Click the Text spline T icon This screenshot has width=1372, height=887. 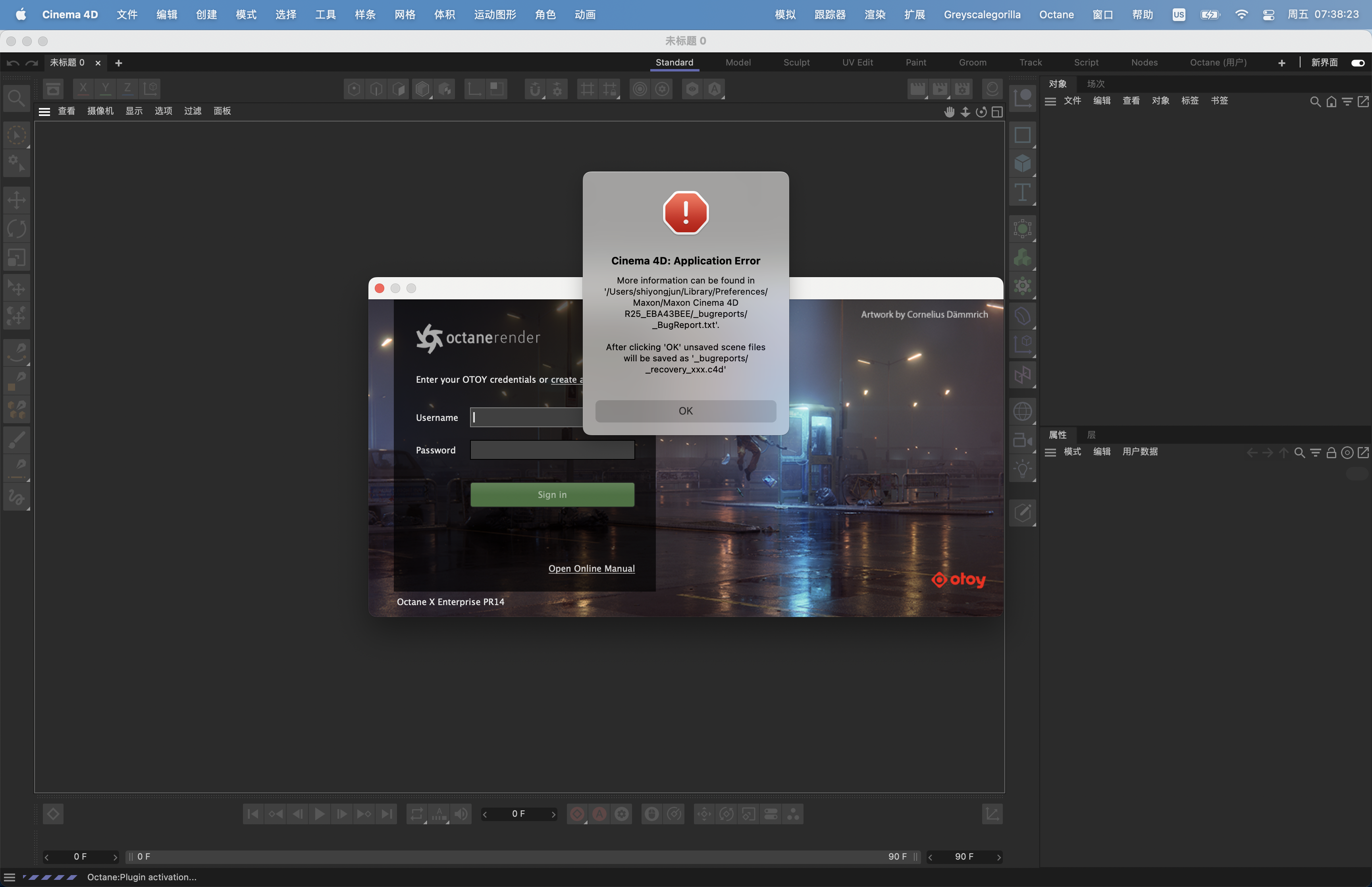1022,193
